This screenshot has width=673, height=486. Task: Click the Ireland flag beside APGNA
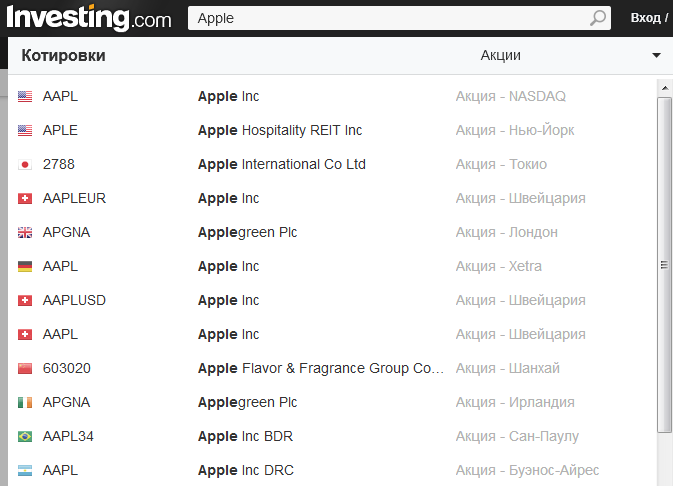[25, 403]
